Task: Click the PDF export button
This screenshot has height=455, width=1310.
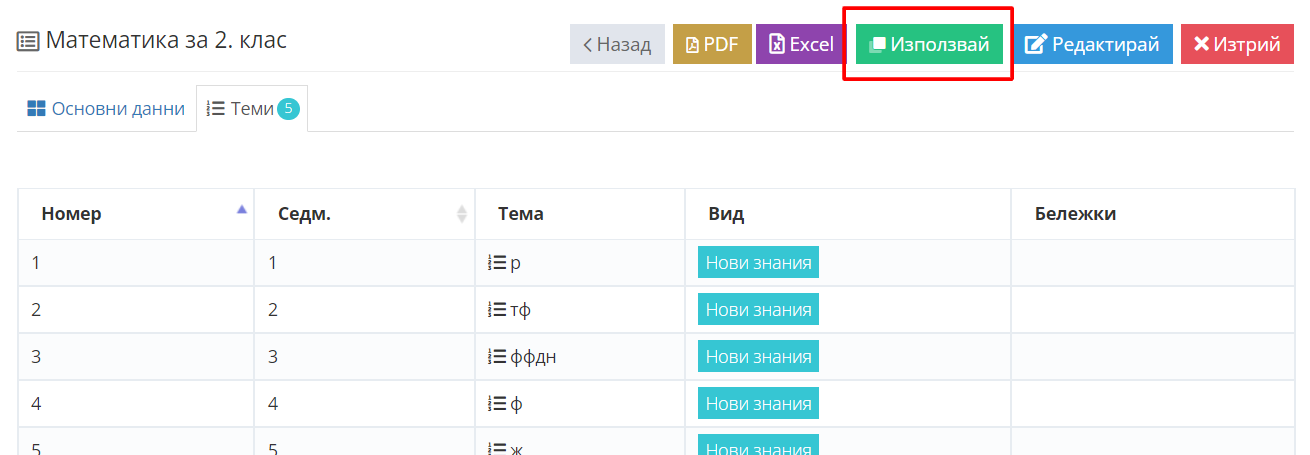Action: pyautogui.click(x=712, y=44)
